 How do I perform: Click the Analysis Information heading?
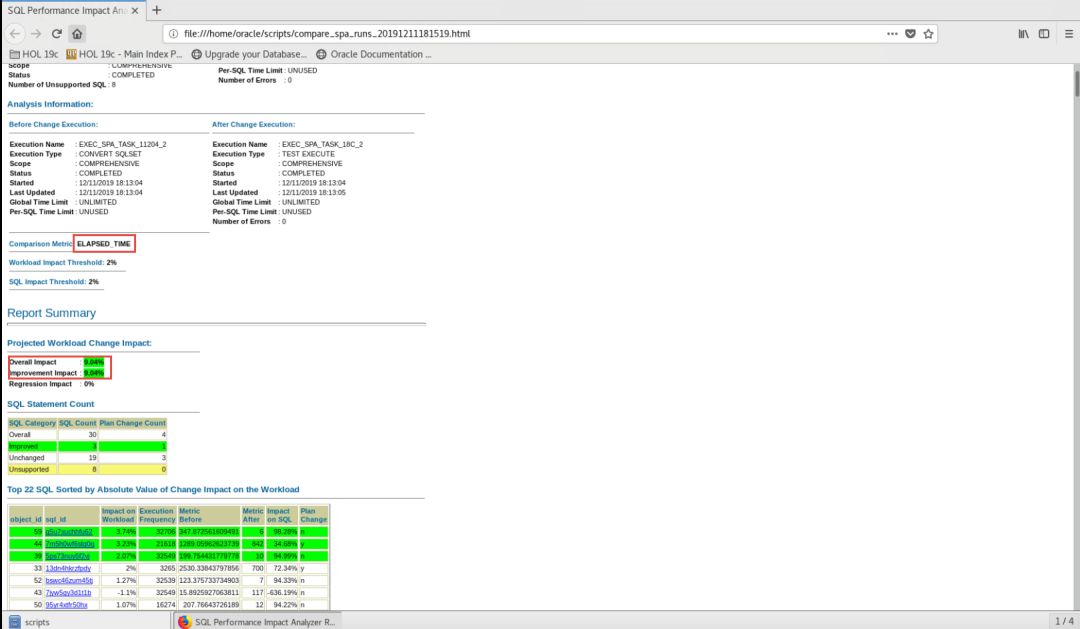[50, 104]
